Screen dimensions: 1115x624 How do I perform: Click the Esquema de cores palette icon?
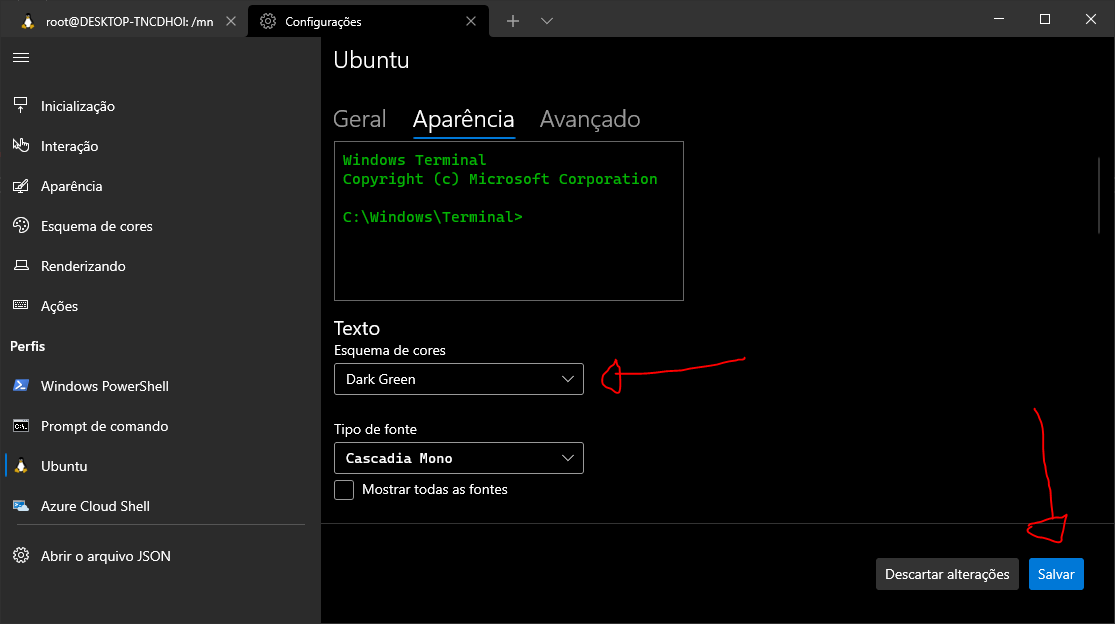21,226
